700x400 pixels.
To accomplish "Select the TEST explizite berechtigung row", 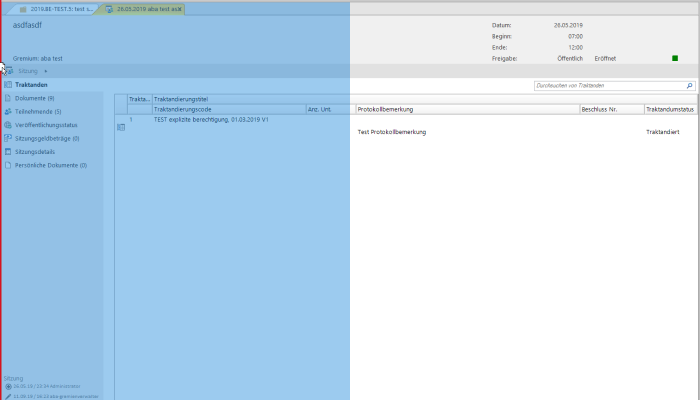I will coord(210,119).
